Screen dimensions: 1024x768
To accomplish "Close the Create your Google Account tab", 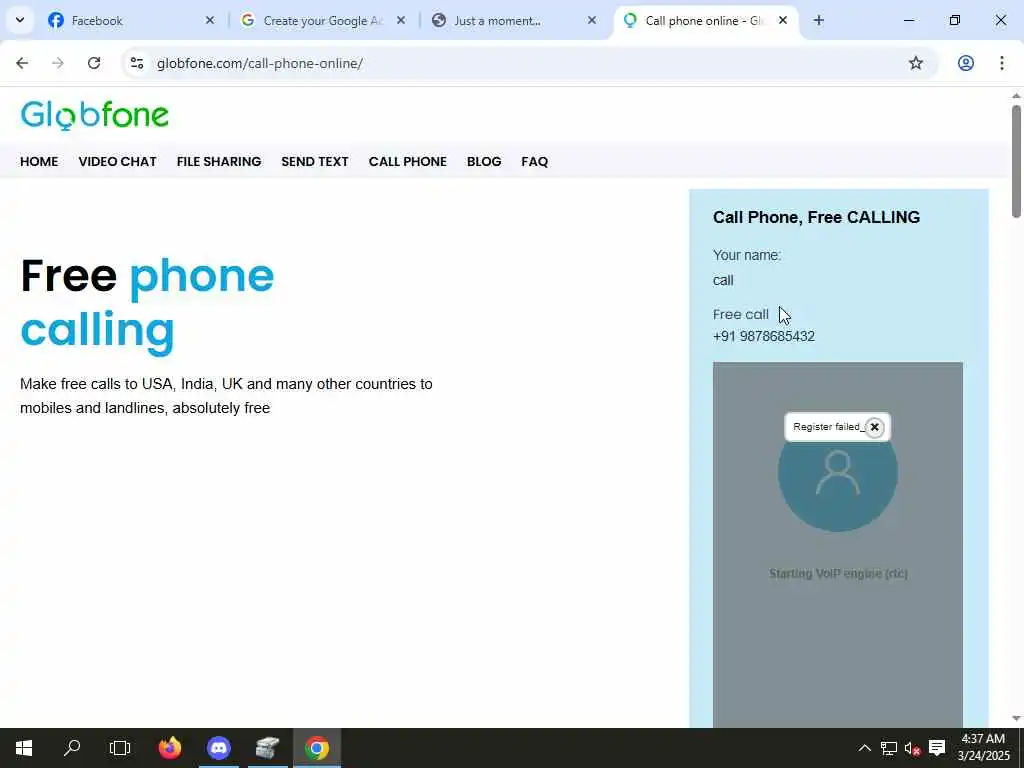I will pos(401,20).
